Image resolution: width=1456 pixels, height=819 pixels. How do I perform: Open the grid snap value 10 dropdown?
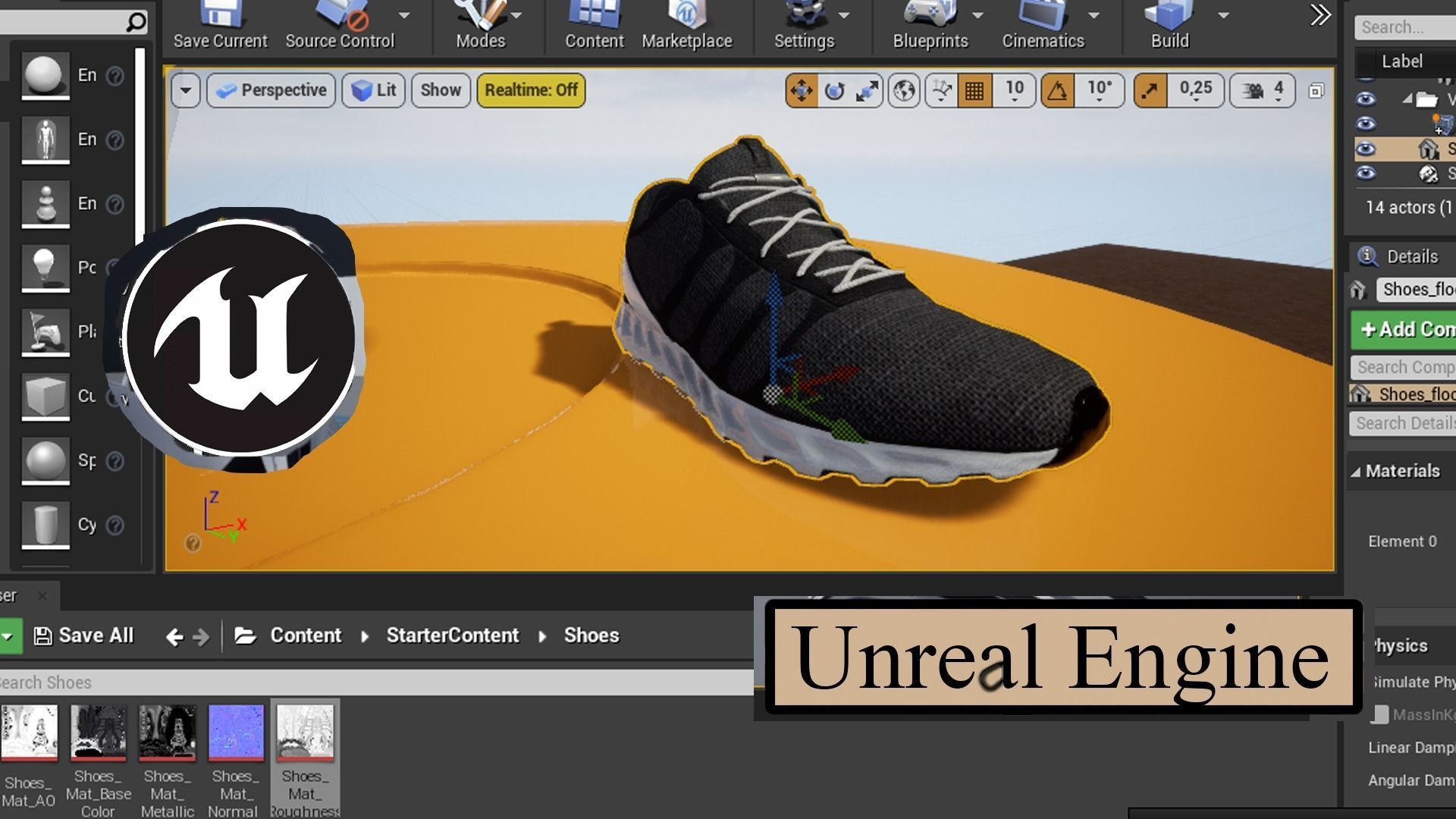click(1014, 91)
